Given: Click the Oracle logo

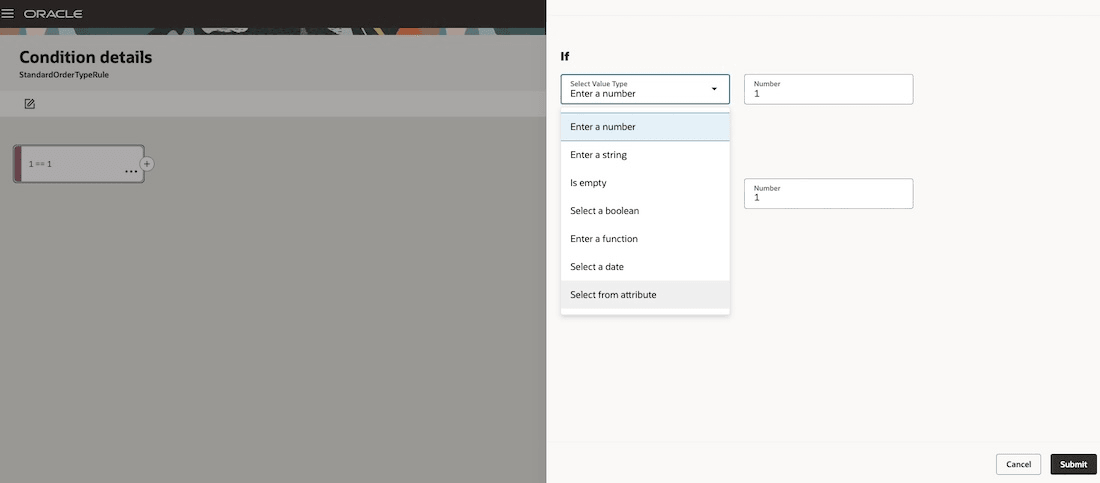Looking at the screenshot, I should (53, 14).
